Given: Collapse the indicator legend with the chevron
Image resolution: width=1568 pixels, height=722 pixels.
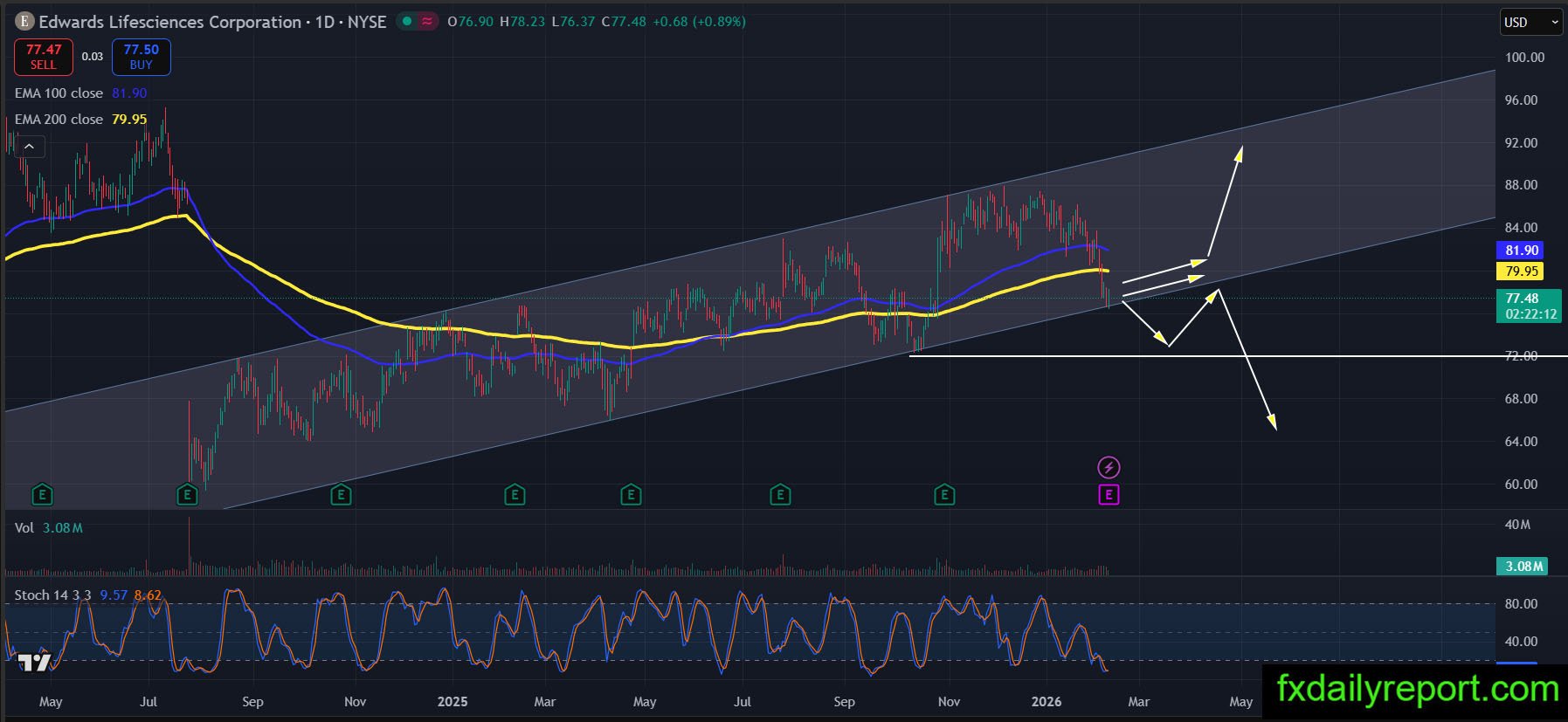Looking at the screenshot, I should (29, 147).
